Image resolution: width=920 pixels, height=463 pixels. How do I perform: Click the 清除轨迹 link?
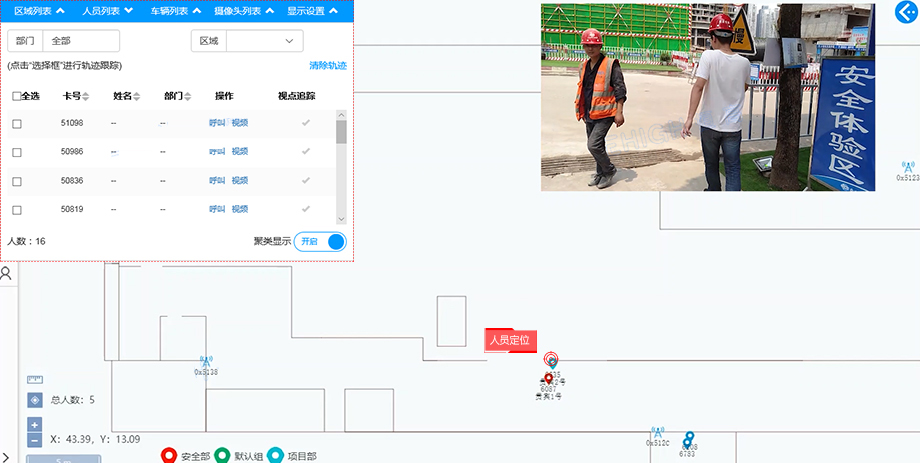click(x=327, y=65)
